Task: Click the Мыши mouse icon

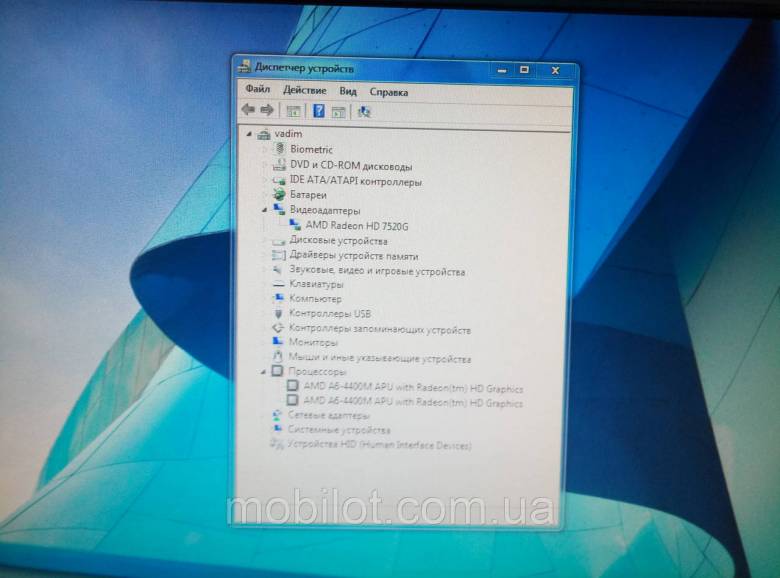Action: click(278, 356)
